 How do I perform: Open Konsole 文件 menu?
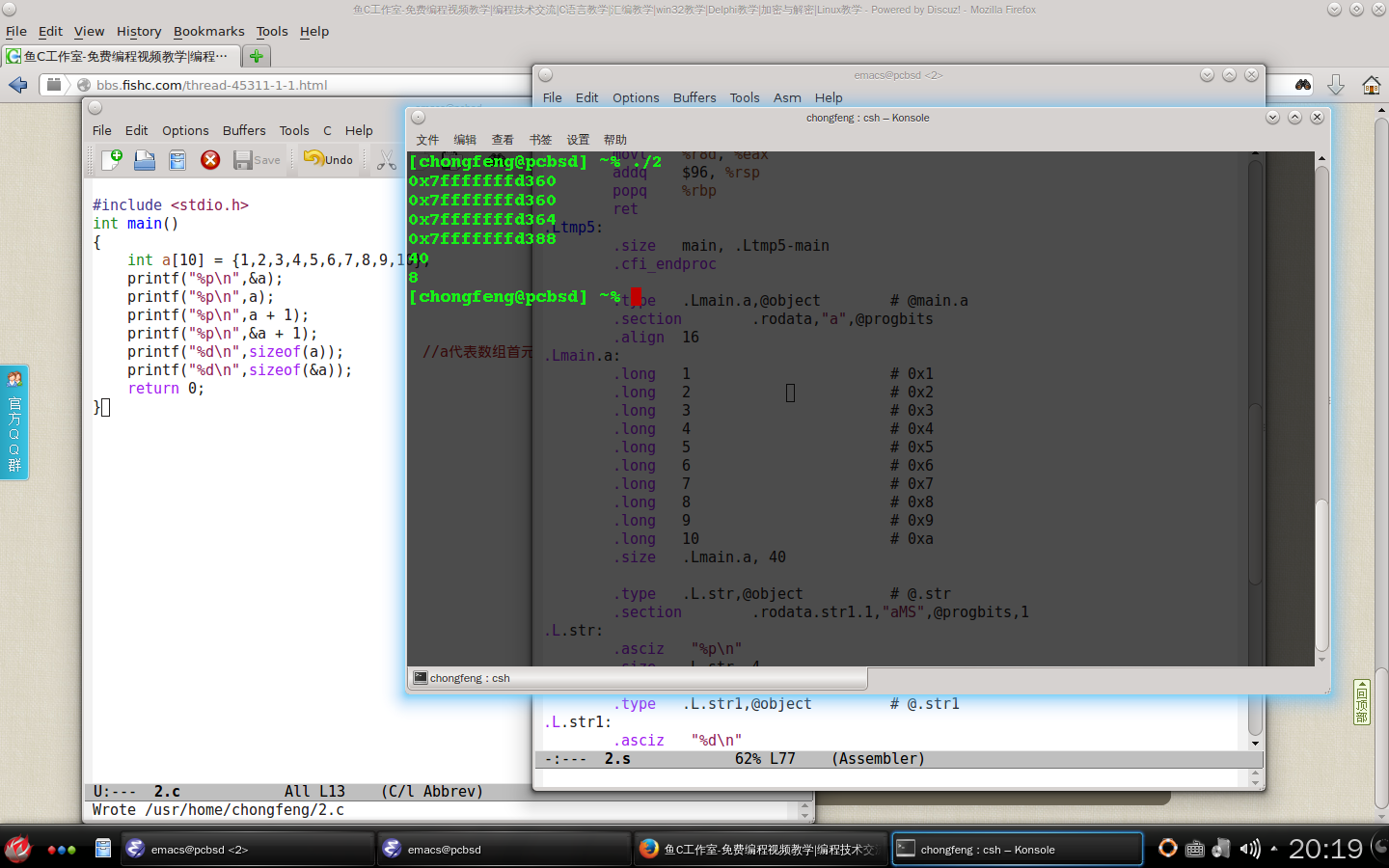427,140
